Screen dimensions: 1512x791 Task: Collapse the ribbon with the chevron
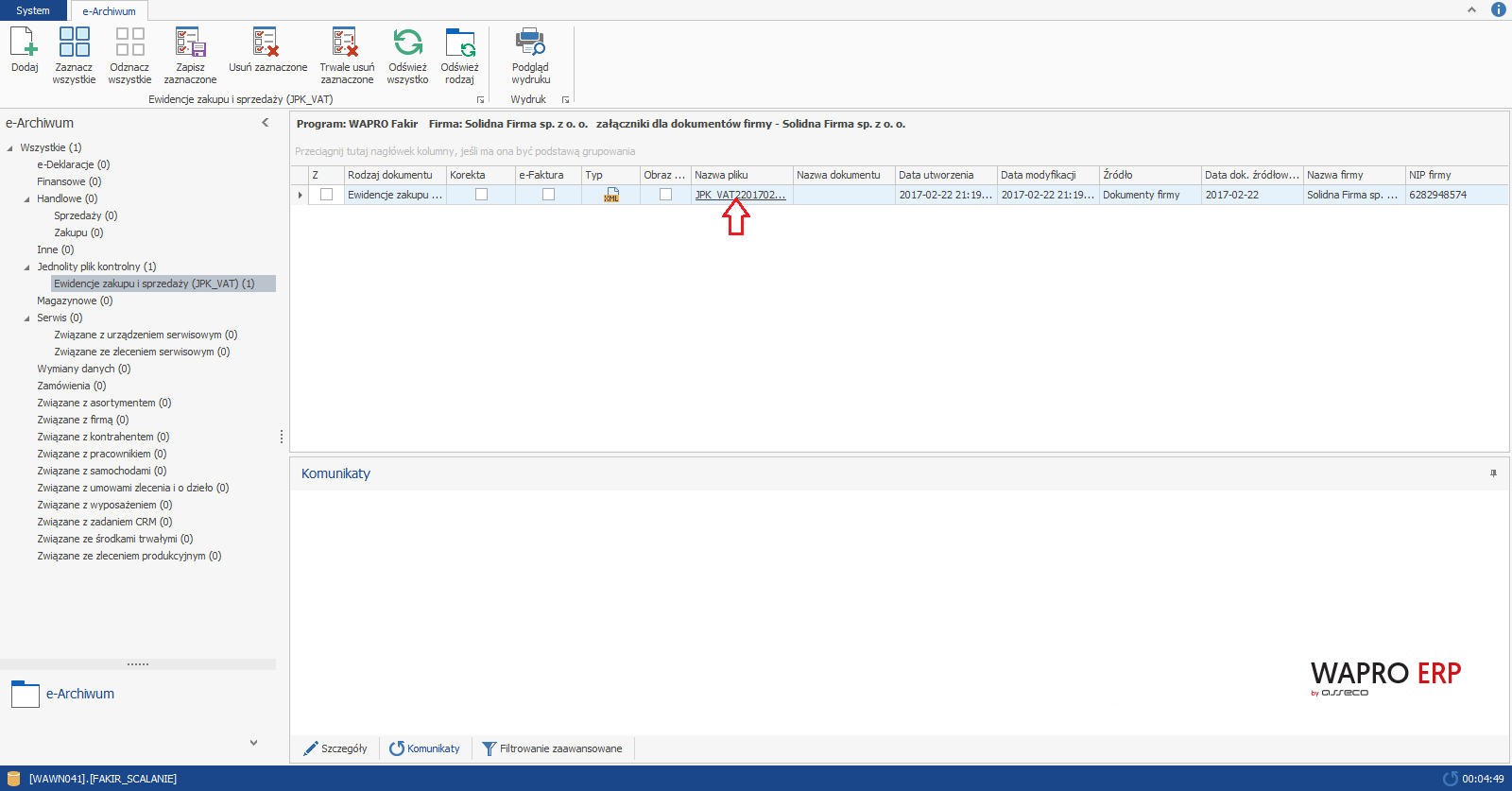(x=1471, y=9)
